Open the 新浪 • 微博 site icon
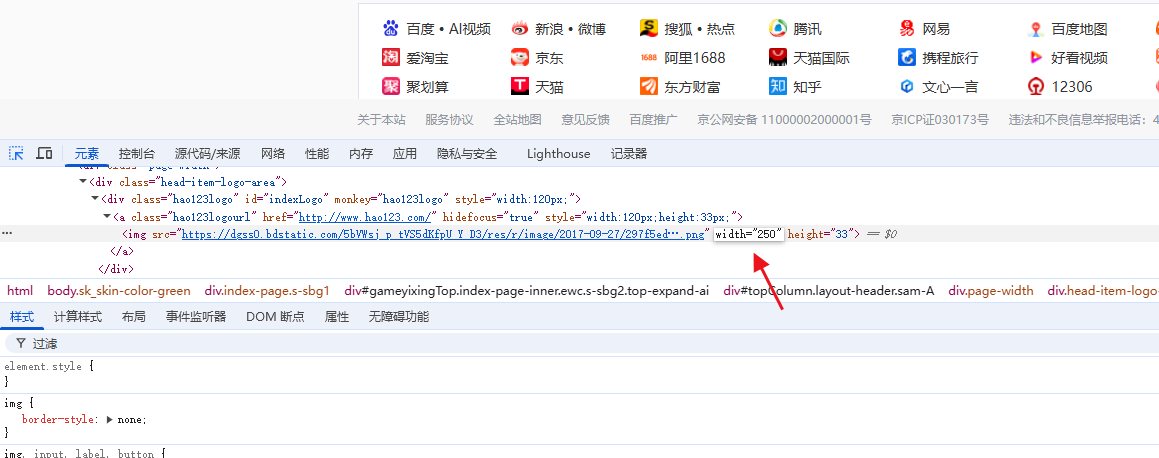Screen dimensions: 1159x458 pyautogui.click(x=520, y=29)
